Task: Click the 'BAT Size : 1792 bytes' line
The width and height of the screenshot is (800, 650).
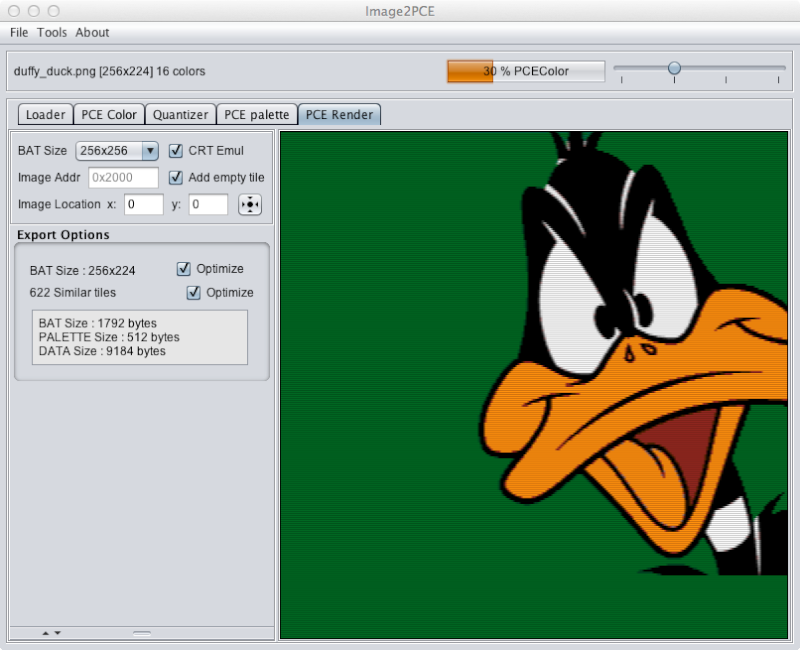Action: point(97,323)
